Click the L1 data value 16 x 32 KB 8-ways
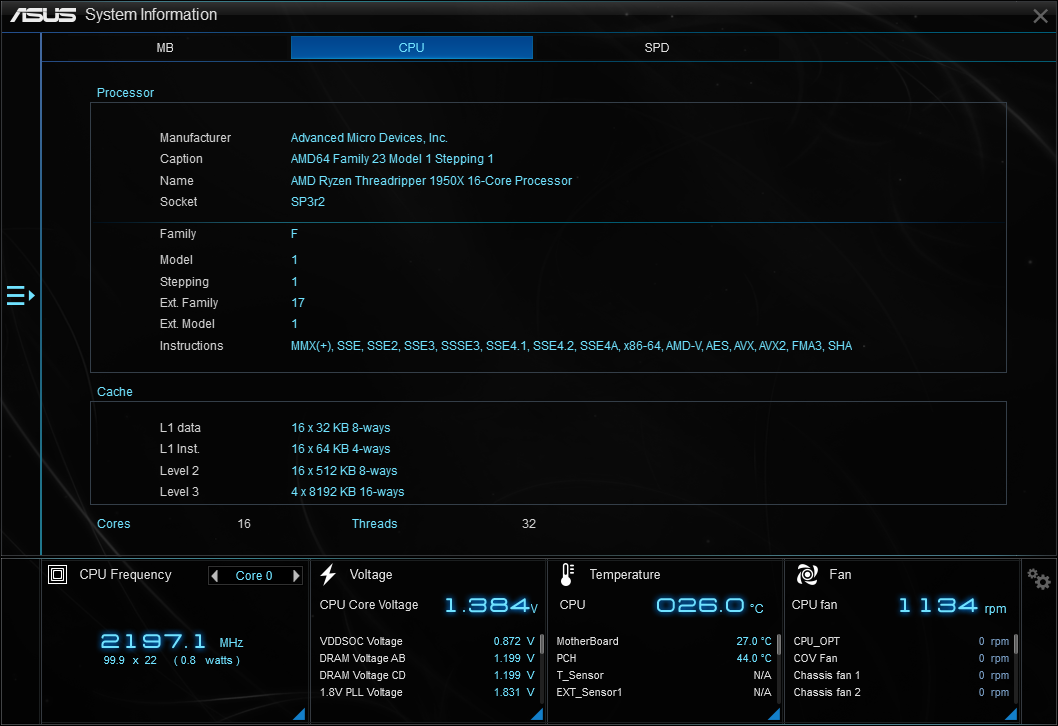 (341, 428)
